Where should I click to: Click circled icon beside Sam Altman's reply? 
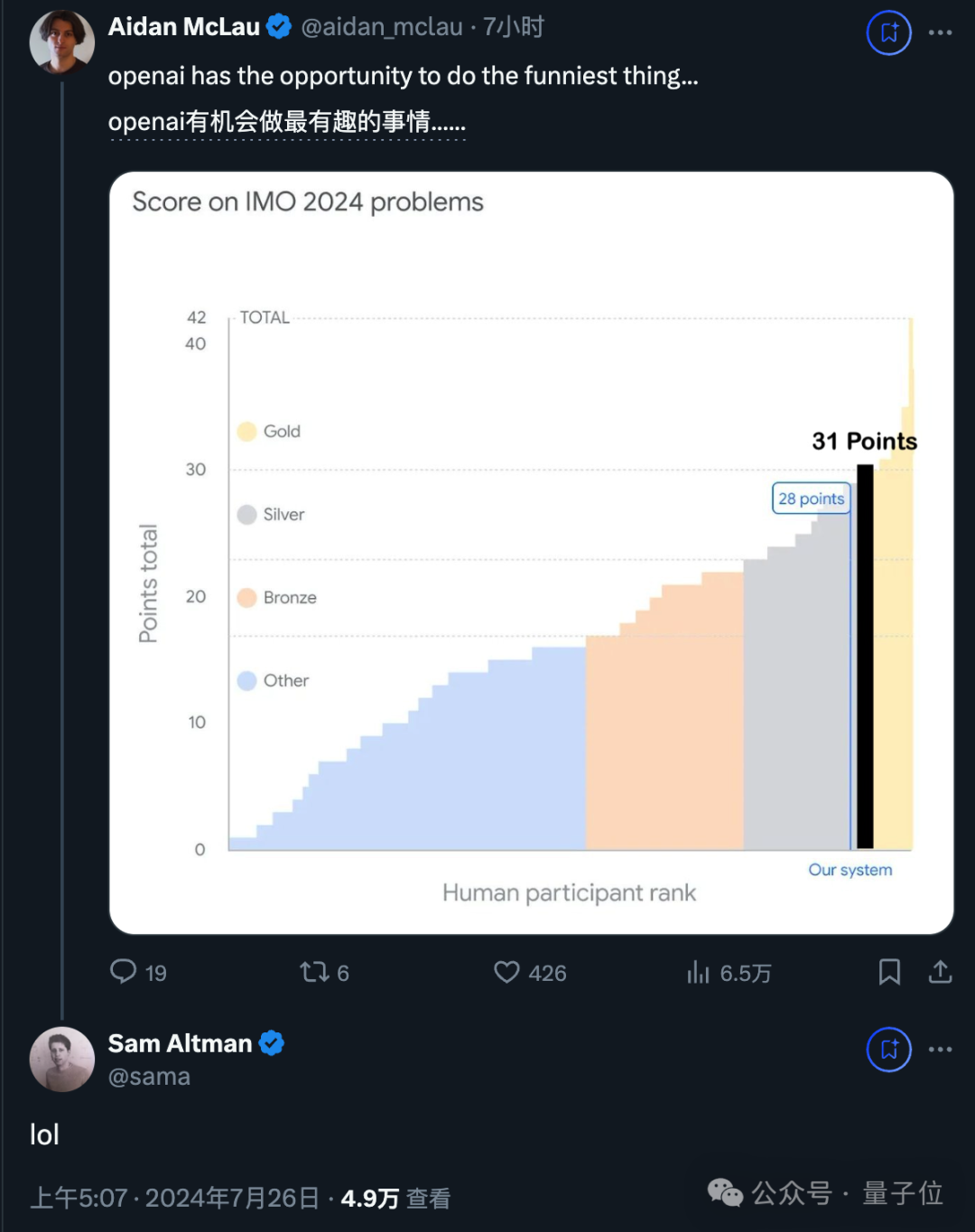pyautogui.click(x=889, y=1050)
